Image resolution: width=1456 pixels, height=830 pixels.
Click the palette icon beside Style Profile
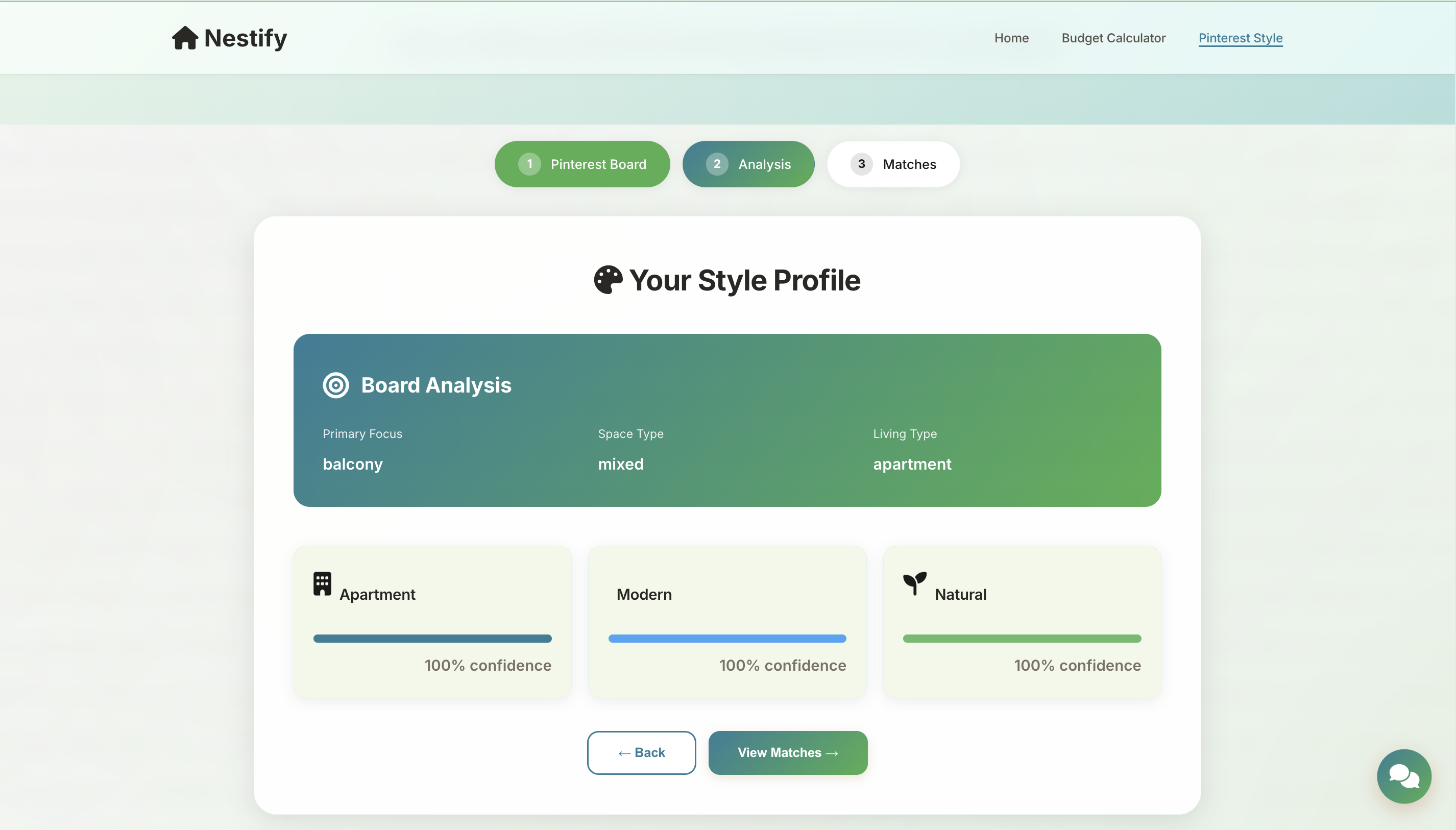608,280
